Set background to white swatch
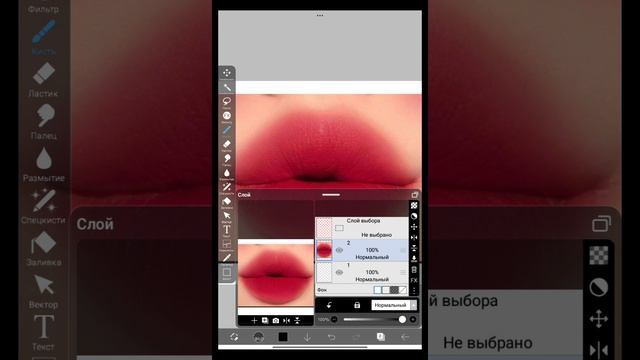This screenshot has width=640, height=360. tap(378, 290)
